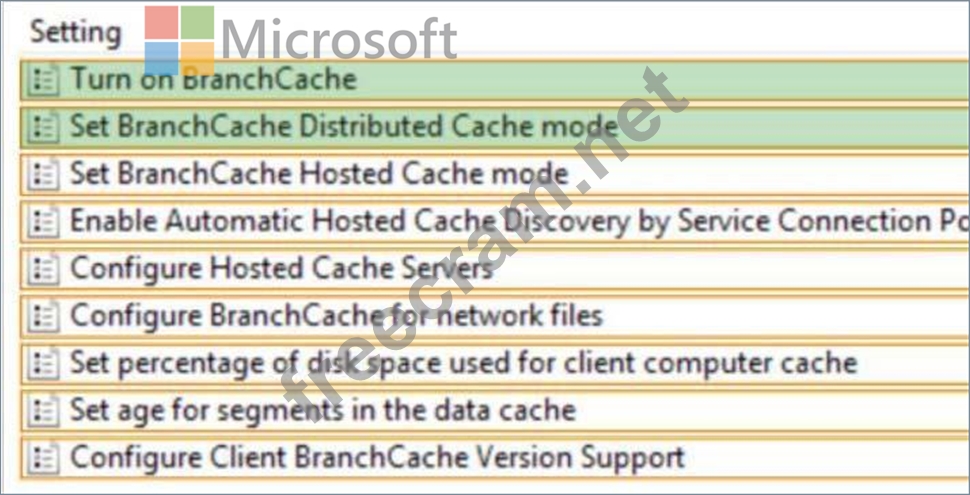Click the Set percentage of disk space icon
Image resolution: width=970 pixels, height=495 pixels.
tap(44, 363)
